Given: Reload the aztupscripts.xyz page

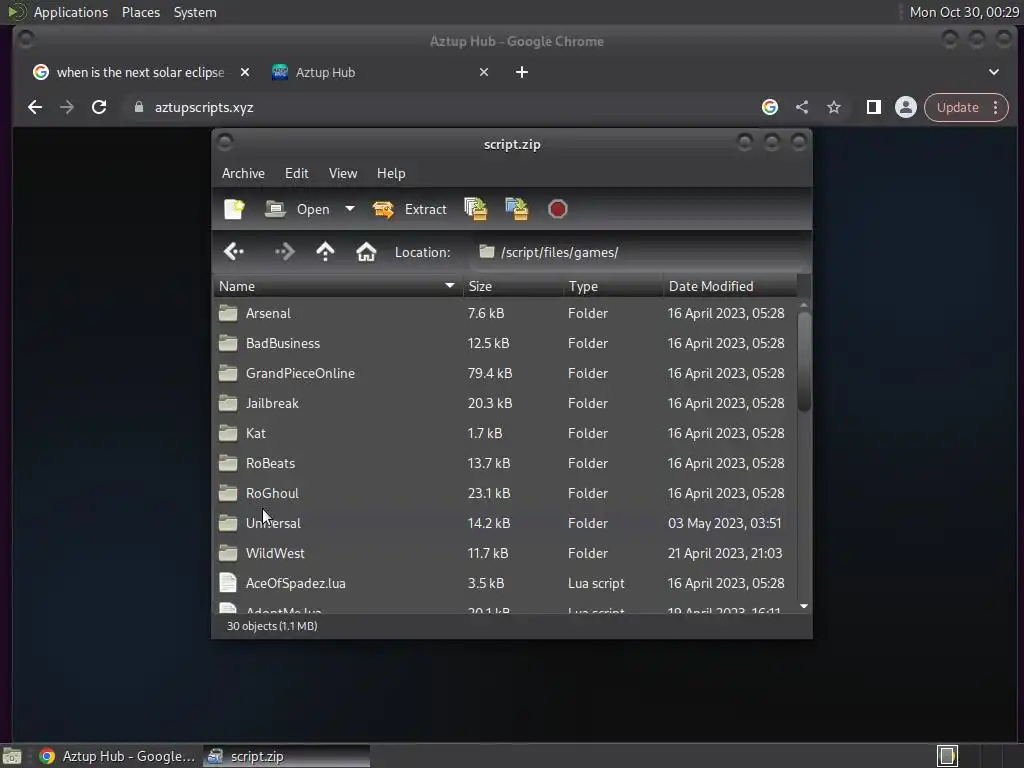Looking at the screenshot, I should coord(99,108).
